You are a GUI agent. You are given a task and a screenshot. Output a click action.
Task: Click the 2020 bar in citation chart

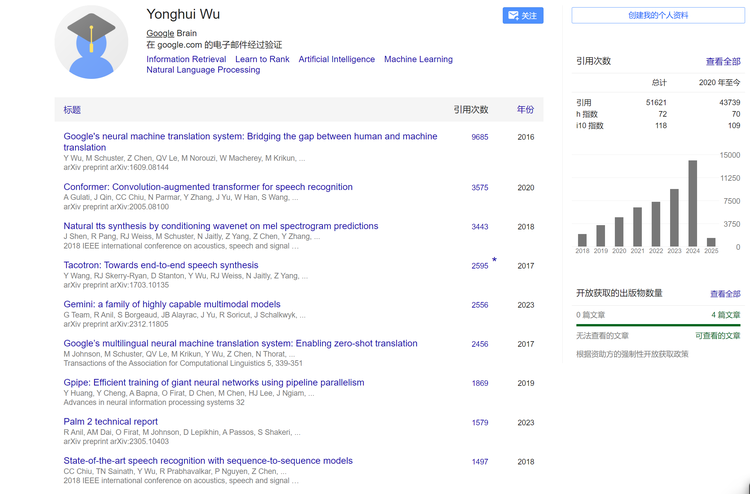point(619,232)
